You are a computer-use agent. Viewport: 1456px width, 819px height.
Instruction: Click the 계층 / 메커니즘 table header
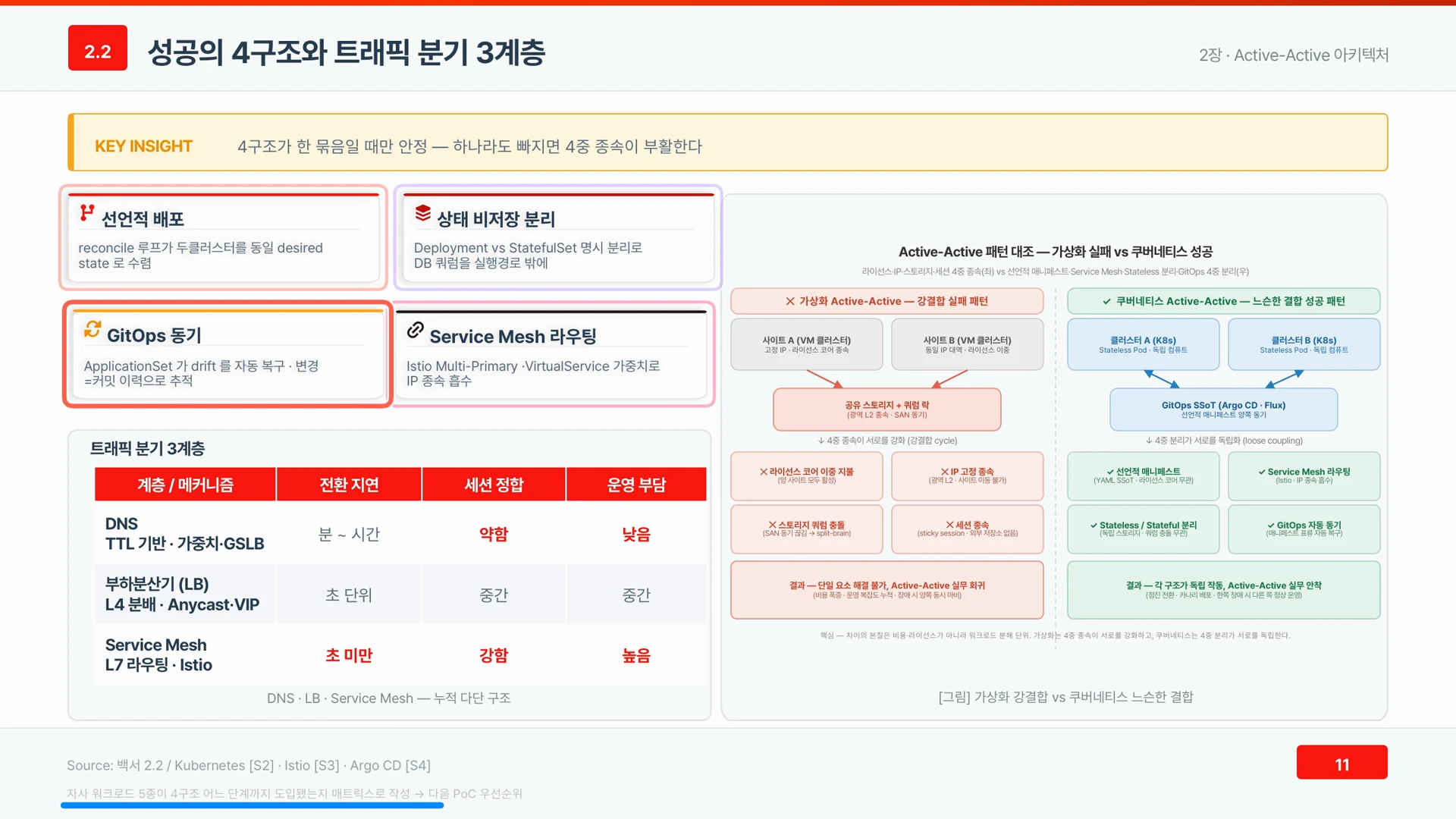(x=185, y=485)
